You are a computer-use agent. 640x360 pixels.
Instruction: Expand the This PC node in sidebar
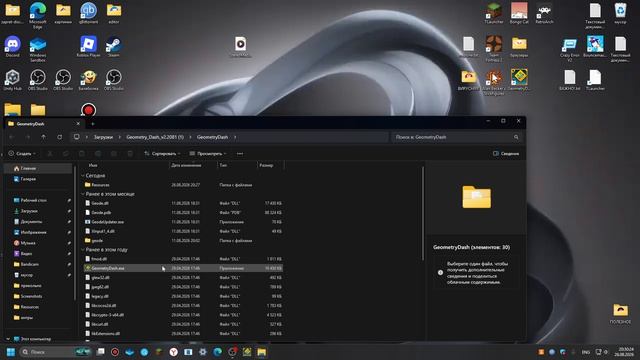(x=8, y=339)
